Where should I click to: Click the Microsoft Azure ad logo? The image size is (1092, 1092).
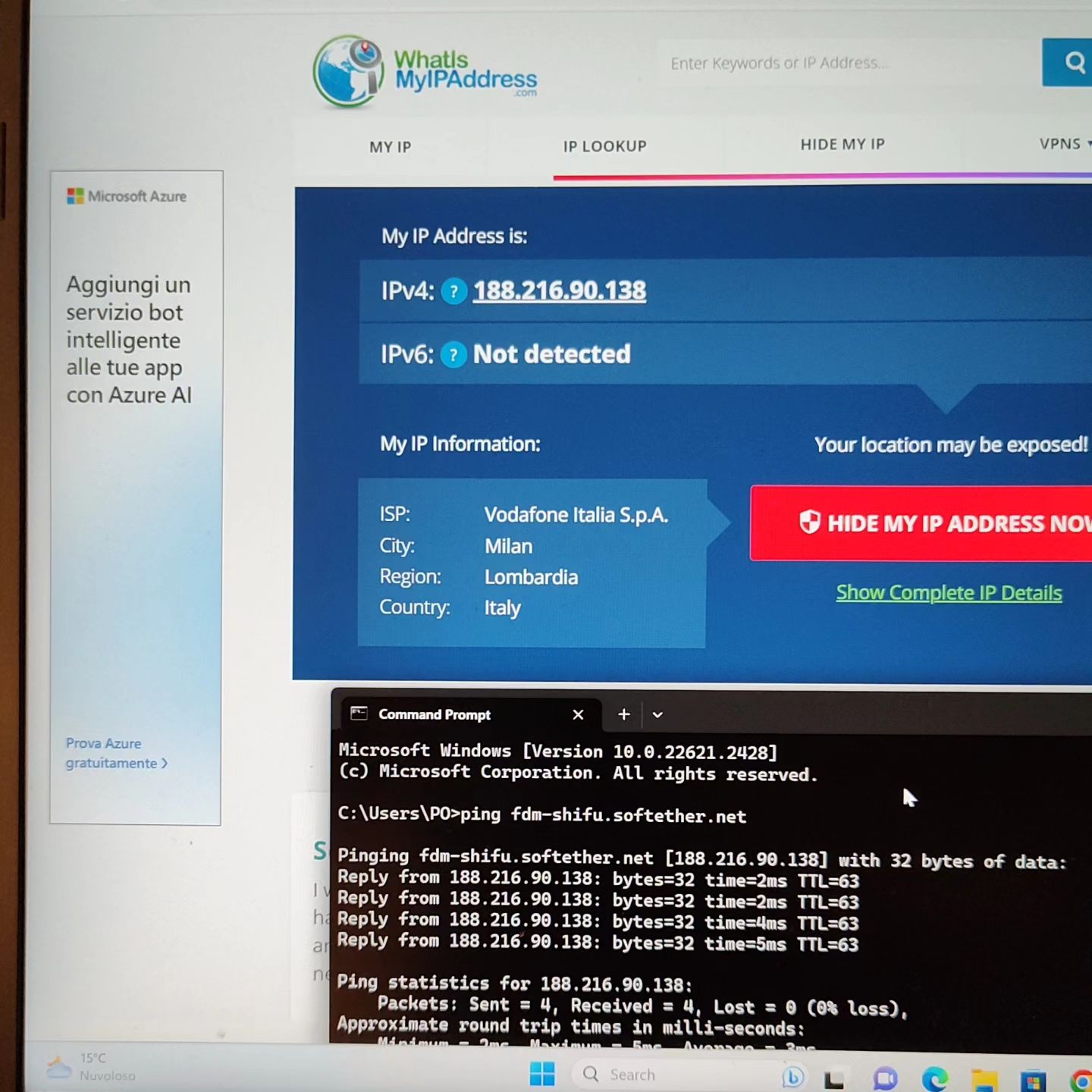[127, 196]
